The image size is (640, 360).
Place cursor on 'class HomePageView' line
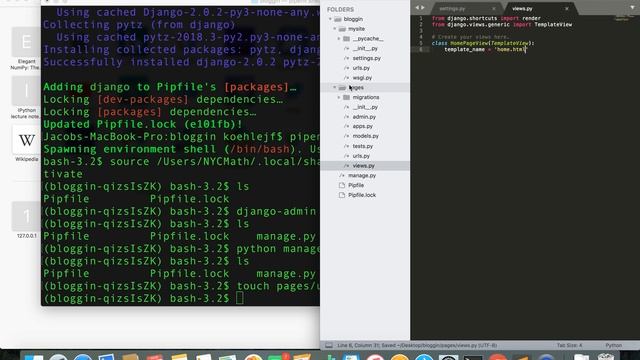483,43
